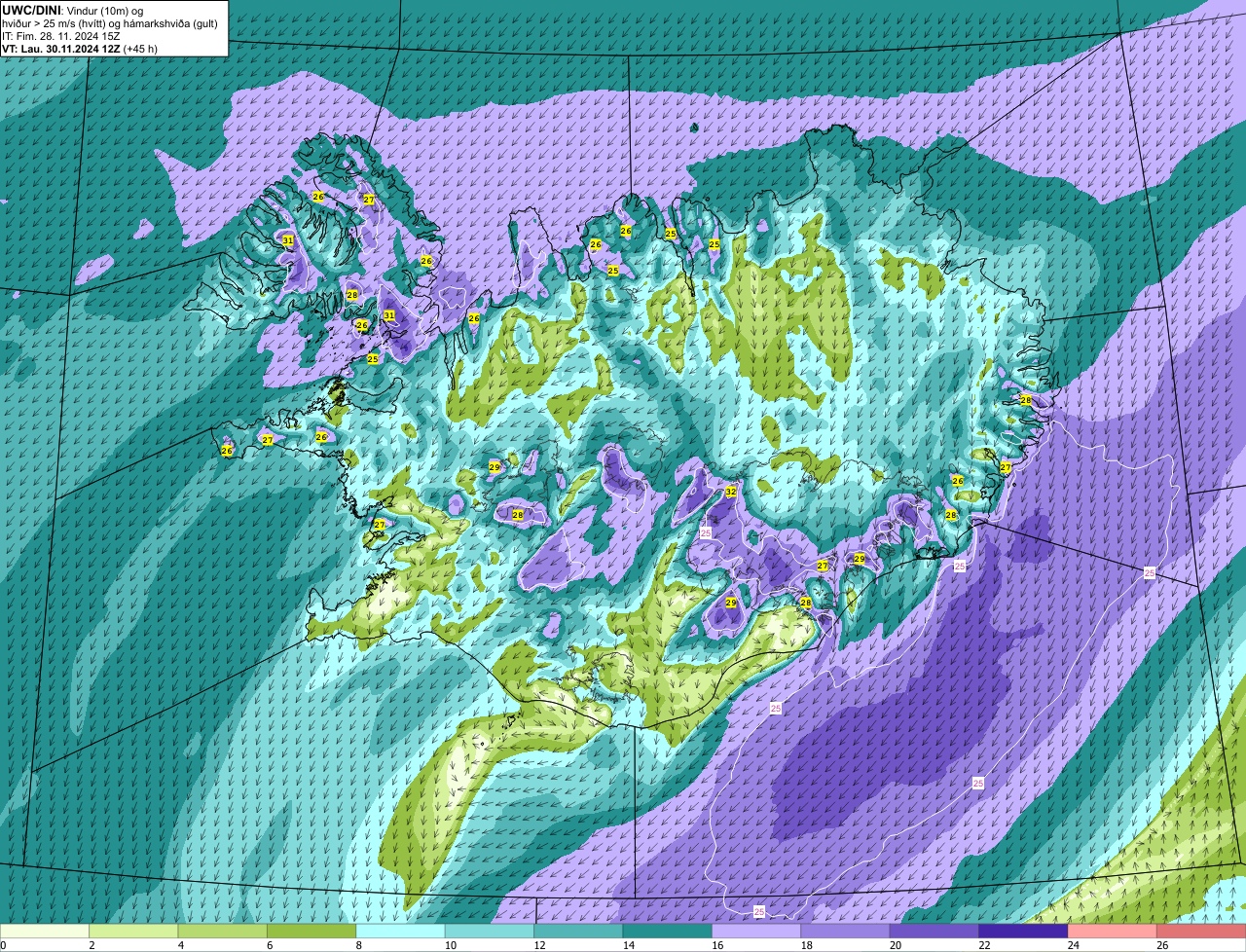This screenshot has height=952, width=1246.
Task: Select the dark teal 14–16 m/s legend swatch
Action: coord(668,931)
